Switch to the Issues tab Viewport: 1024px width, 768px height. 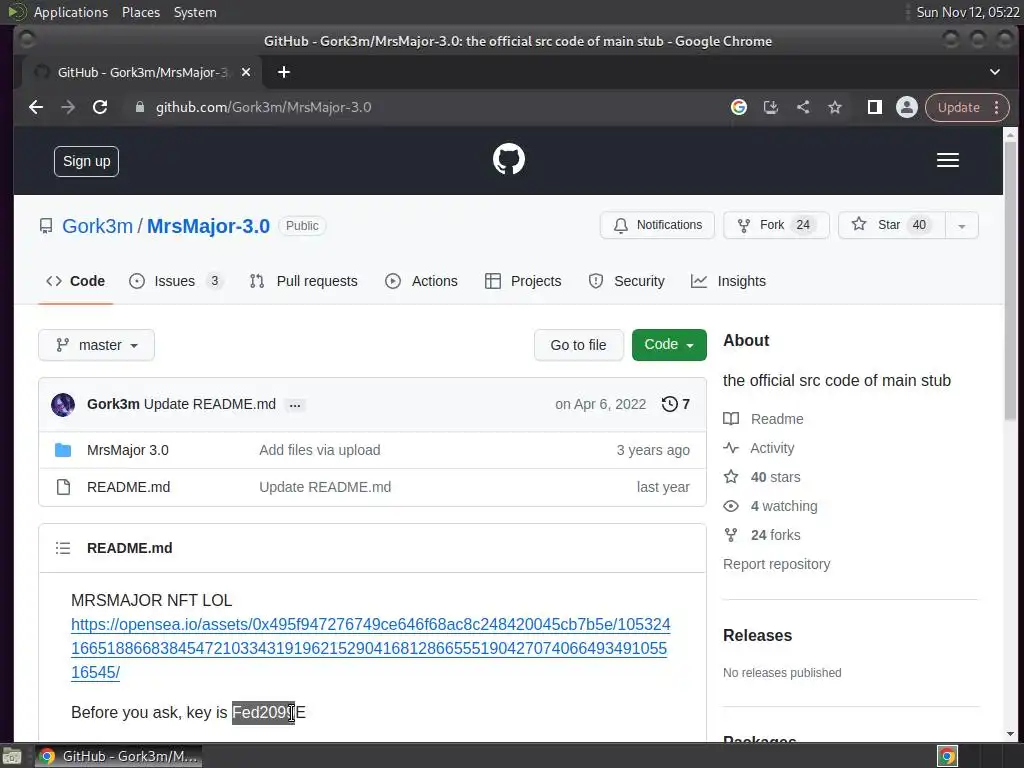coord(176,281)
